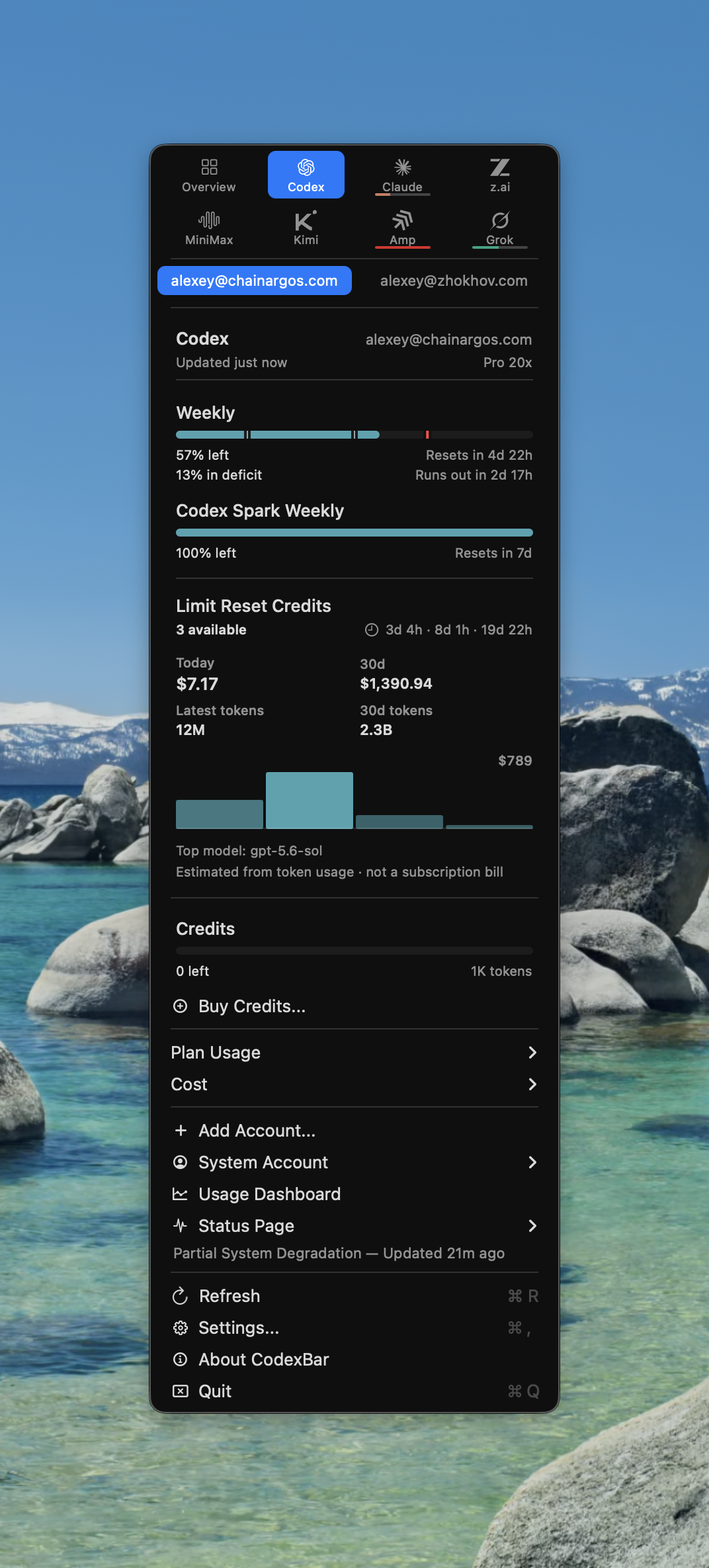This screenshot has height=1568, width=709.
Task: Click the info icon beside About CodexBar
Action: point(180,1360)
